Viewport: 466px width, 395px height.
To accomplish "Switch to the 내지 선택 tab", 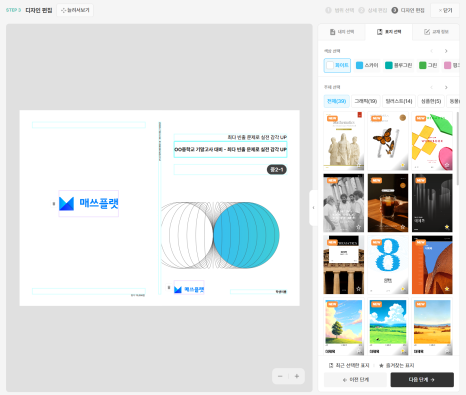I will [x=342, y=32].
